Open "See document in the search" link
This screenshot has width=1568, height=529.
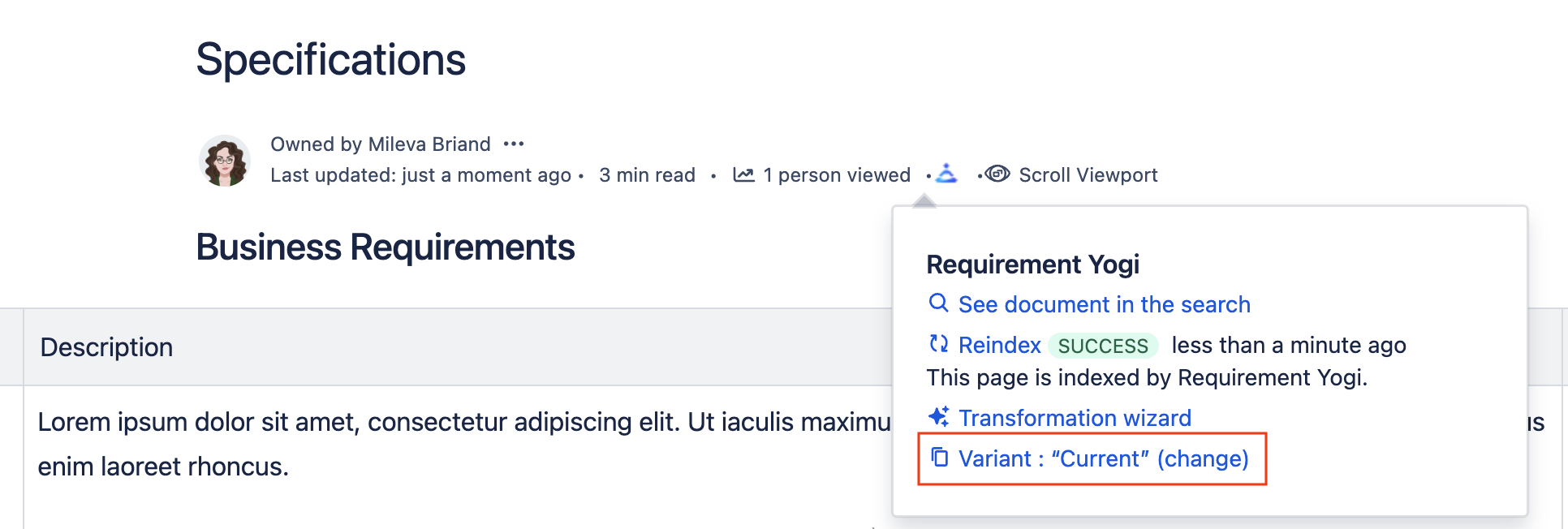pyautogui.click(x=1104, y=304)
